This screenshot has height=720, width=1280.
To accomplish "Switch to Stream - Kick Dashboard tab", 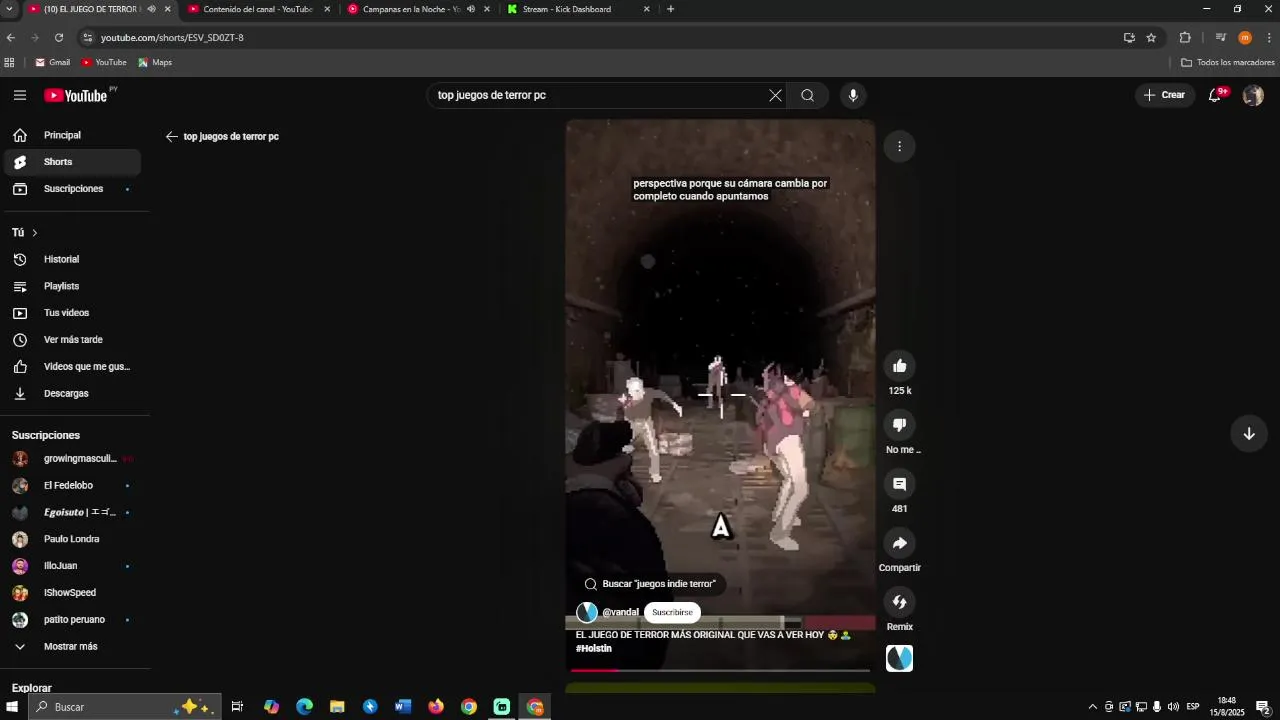I will point(567,9).
